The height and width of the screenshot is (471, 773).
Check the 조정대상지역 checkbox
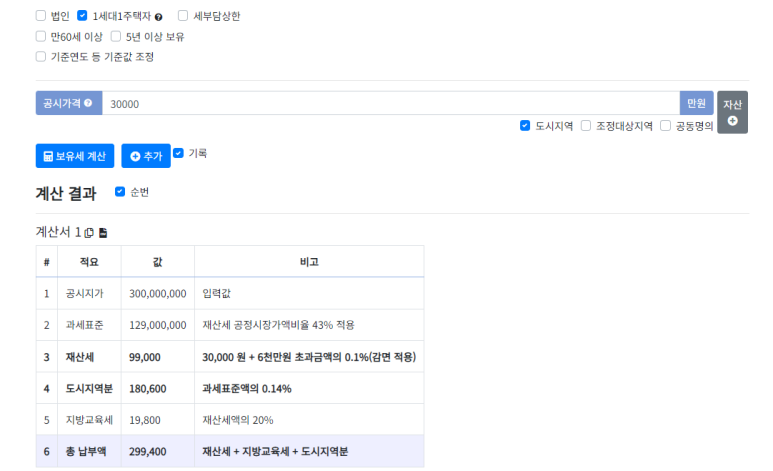point(586,126)
